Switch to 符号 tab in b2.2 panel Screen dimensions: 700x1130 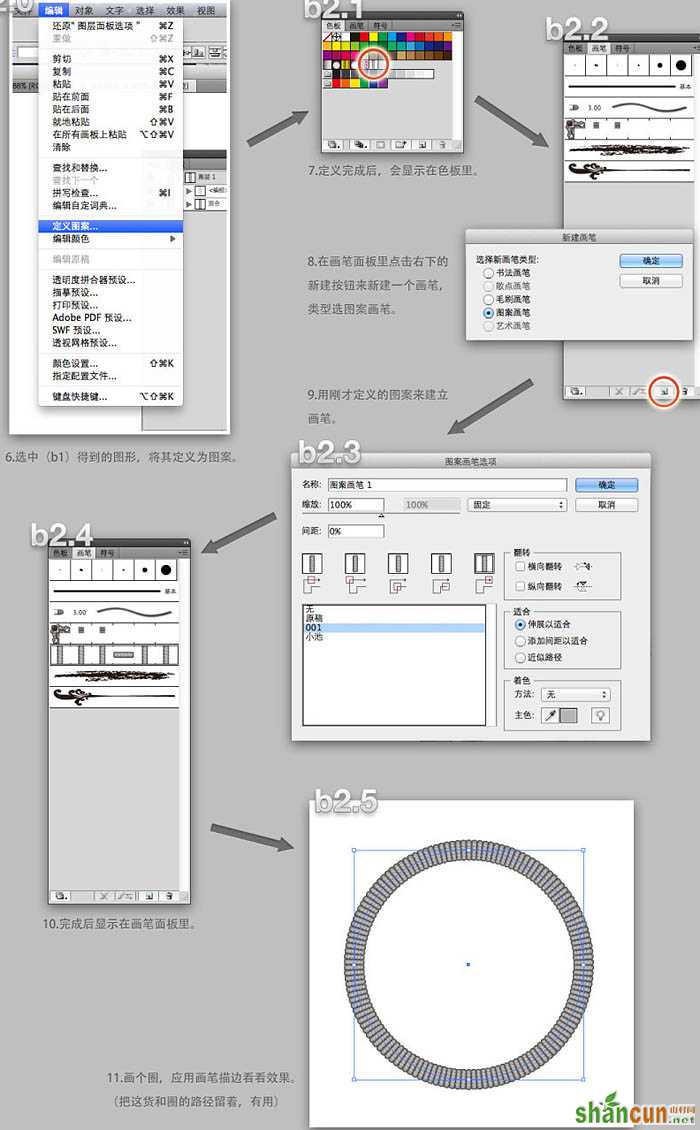pyautogui.click(x=622, y=48)
